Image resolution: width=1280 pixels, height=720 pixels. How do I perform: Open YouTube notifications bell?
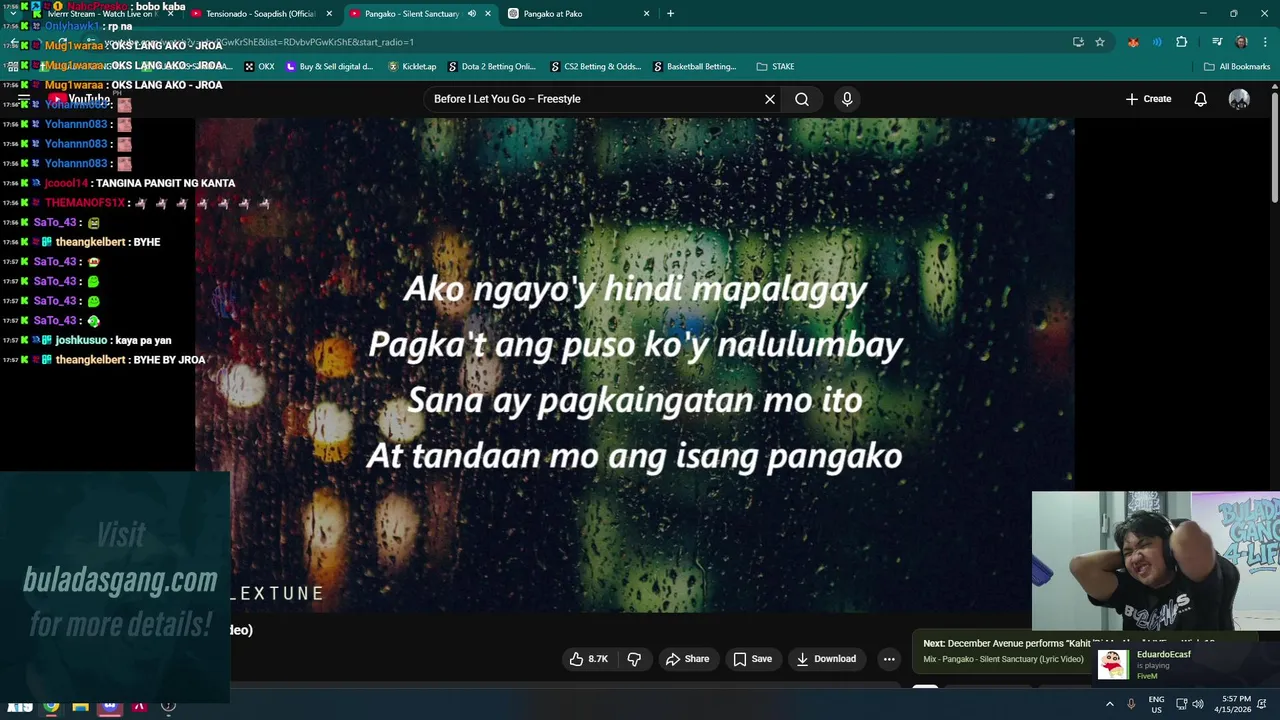[x=1200, y=99]
